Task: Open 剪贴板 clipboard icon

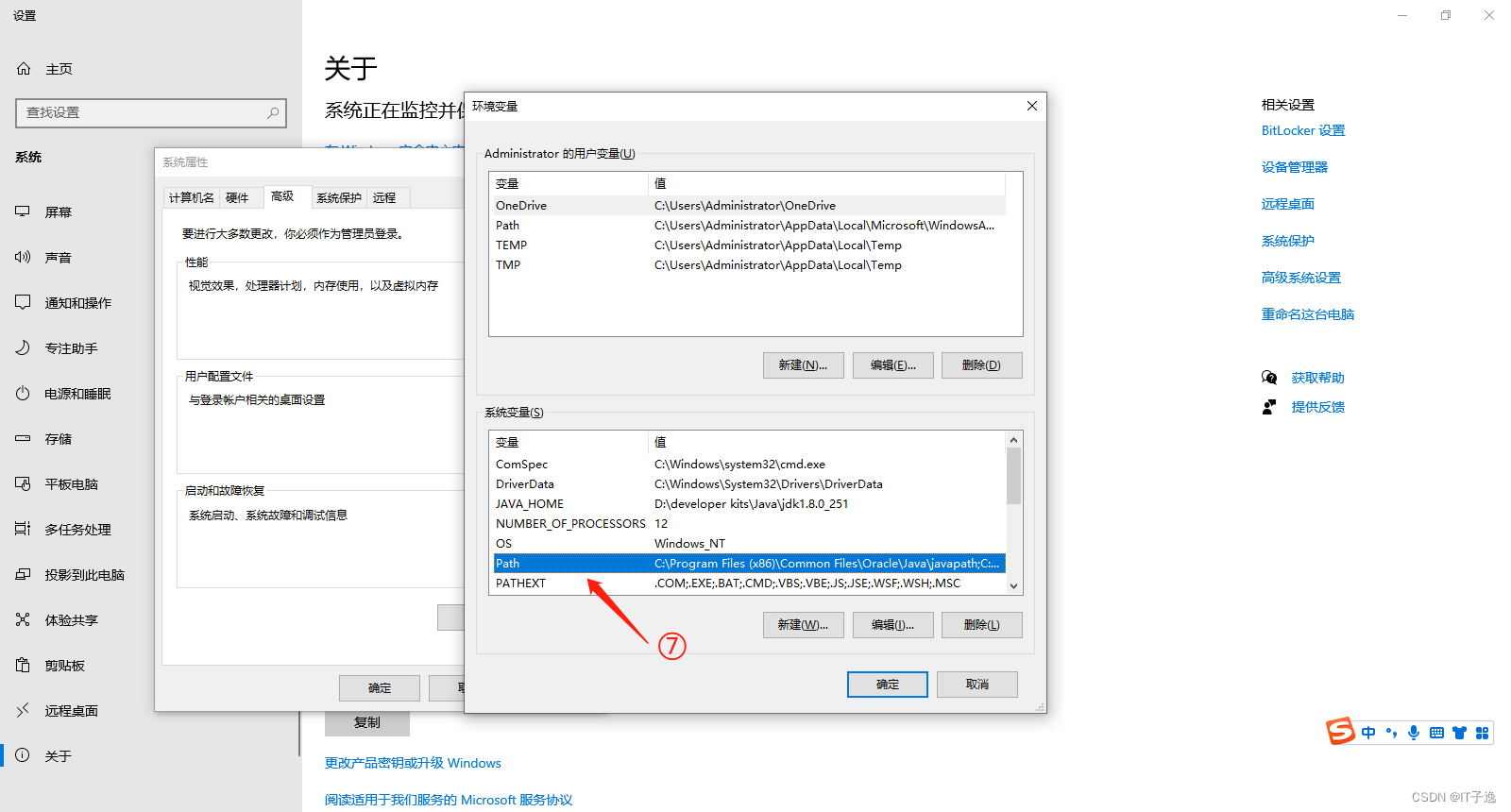Action: coord(23,666)
